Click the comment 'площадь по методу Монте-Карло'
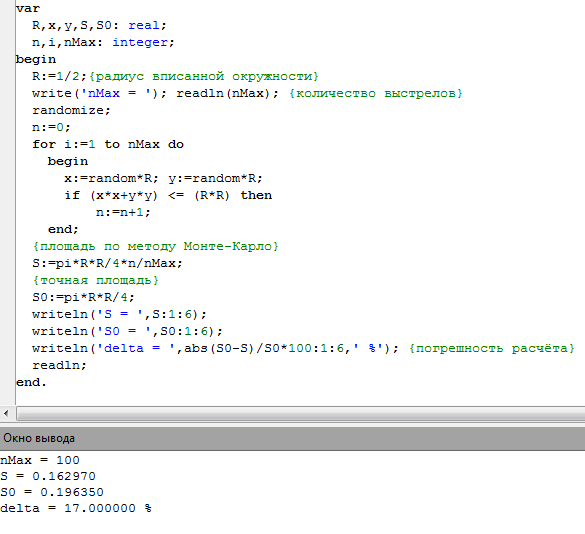Screen dimensions: 585x534 [156, 246]
